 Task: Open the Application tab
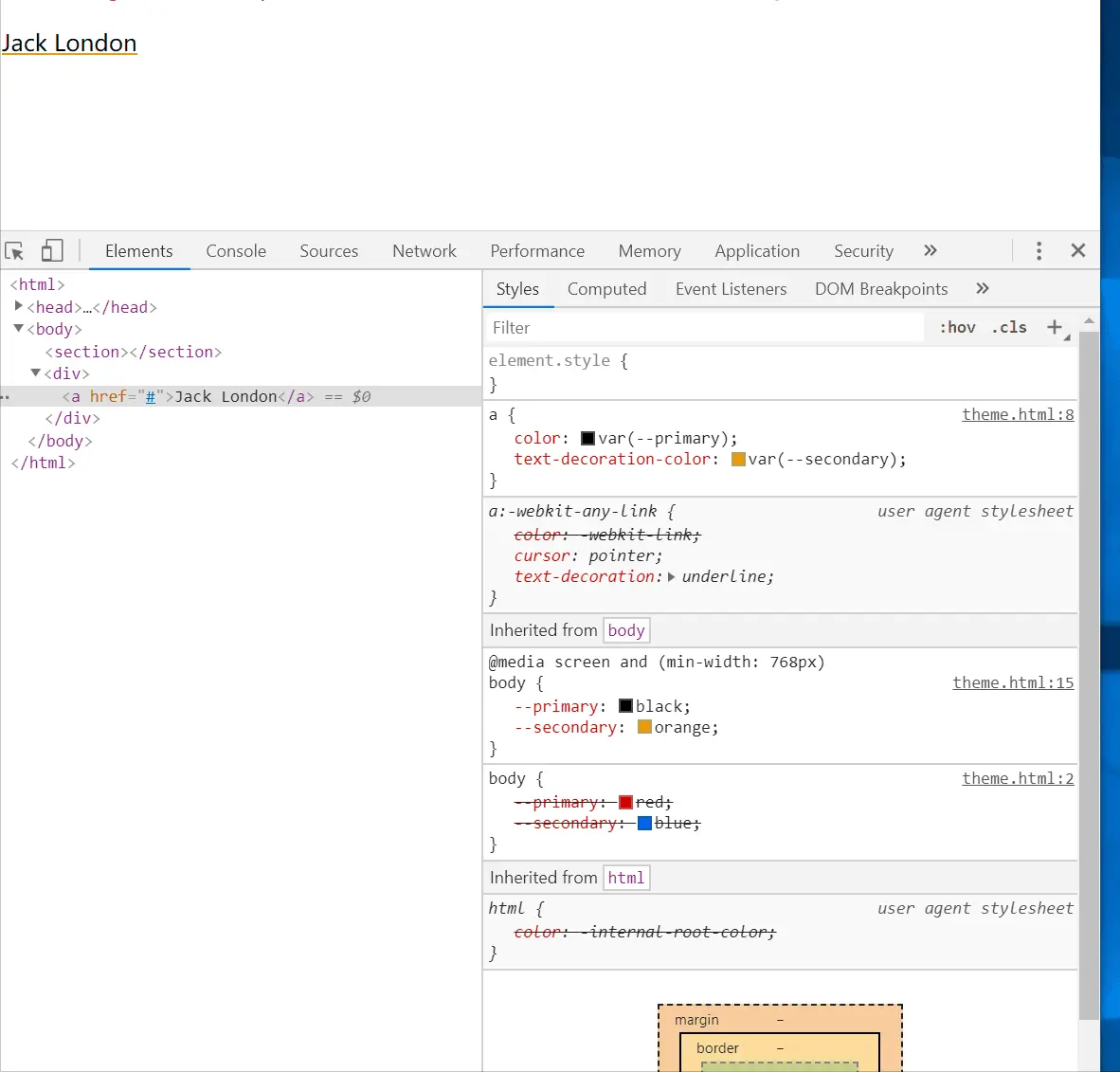[x=757, y=251]
